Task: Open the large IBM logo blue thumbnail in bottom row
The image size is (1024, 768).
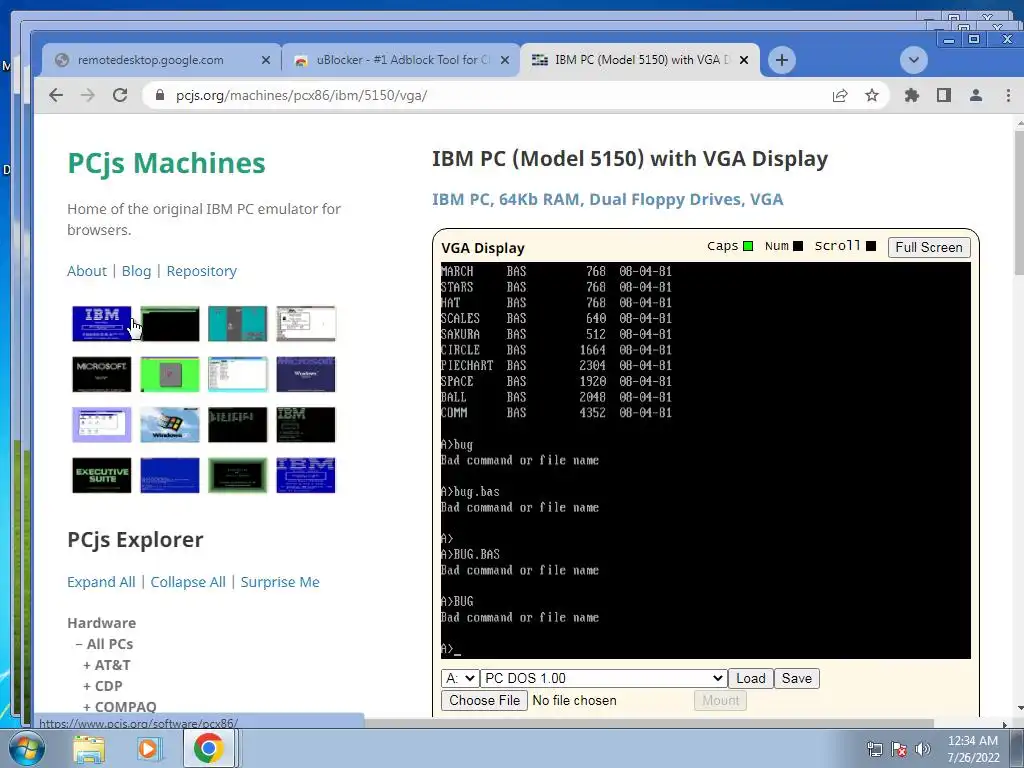Action: 306,475
